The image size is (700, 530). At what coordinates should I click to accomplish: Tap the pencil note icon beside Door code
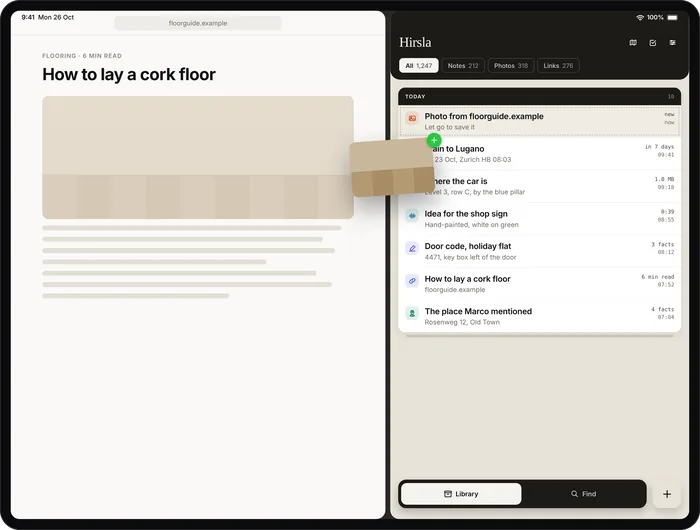click(x=412, y=248)
